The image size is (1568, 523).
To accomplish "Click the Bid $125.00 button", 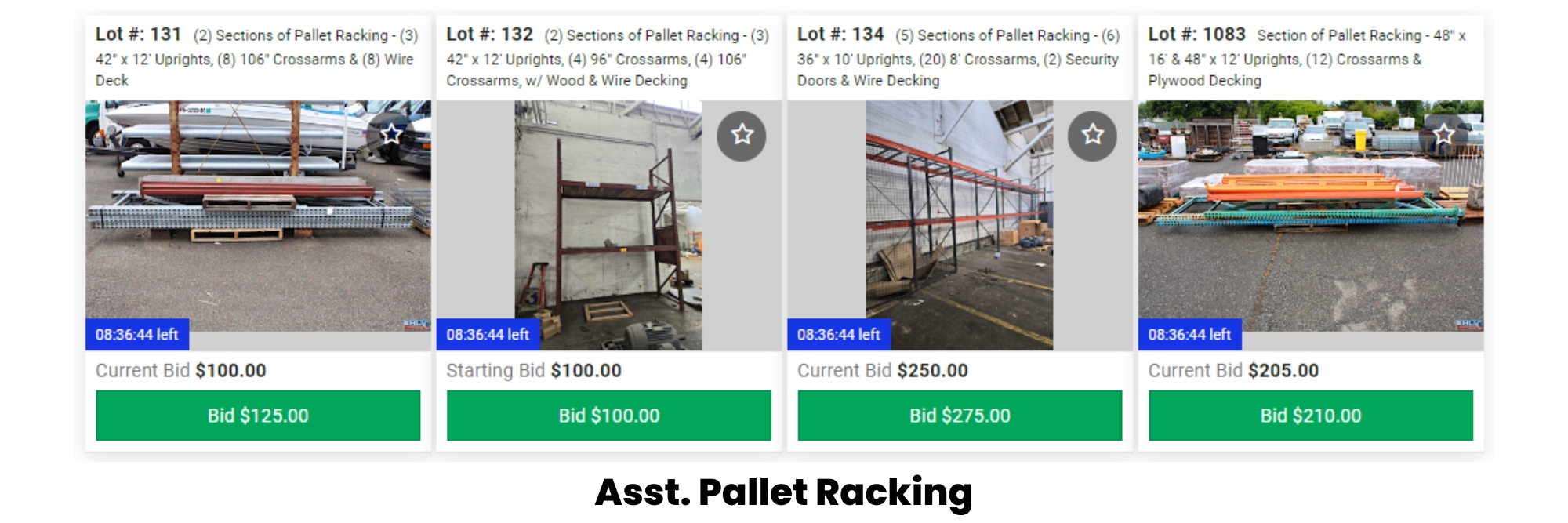I will point(258,416).
